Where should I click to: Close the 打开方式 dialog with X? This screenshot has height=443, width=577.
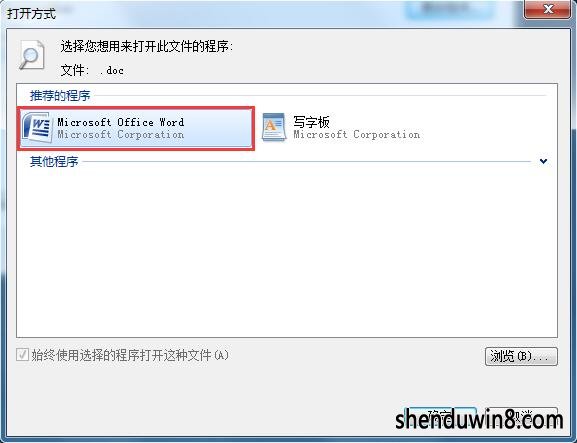tap(548, 9)
